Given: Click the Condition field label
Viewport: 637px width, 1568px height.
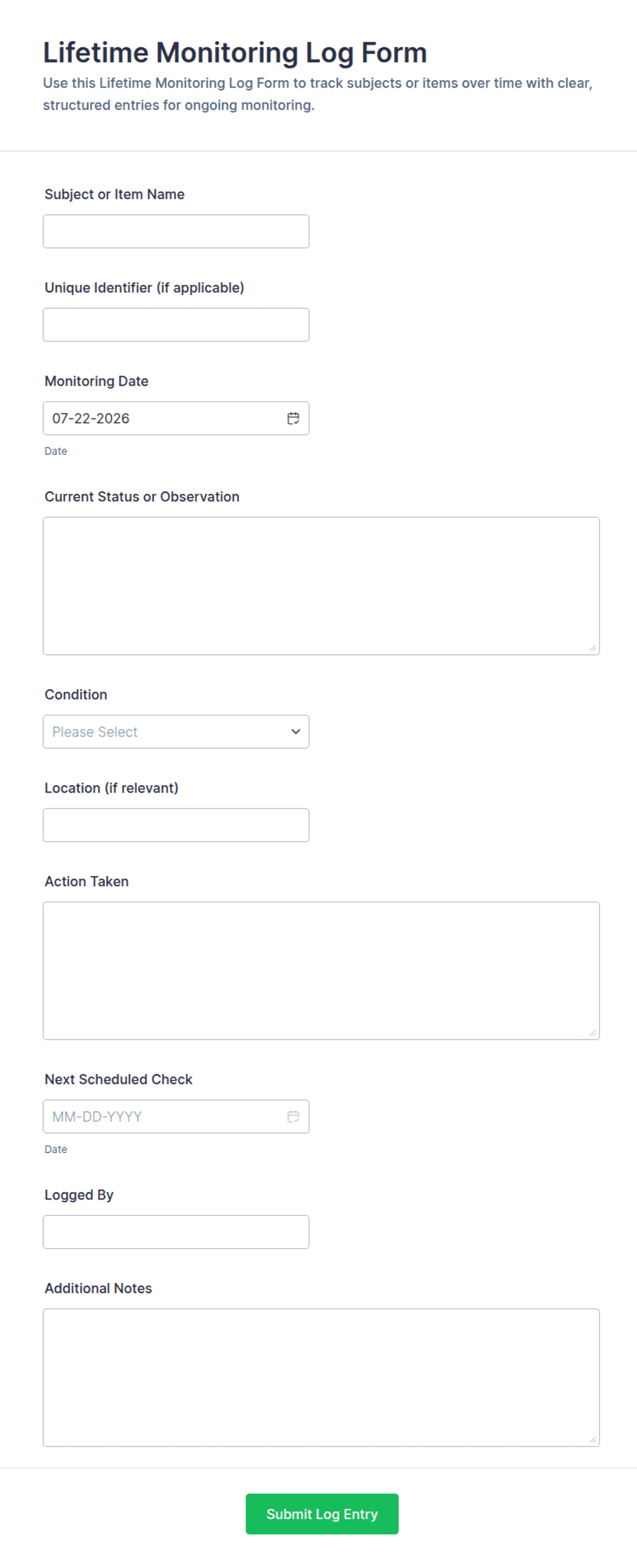Looking at the screenshot, I should (x=76, y=695).
